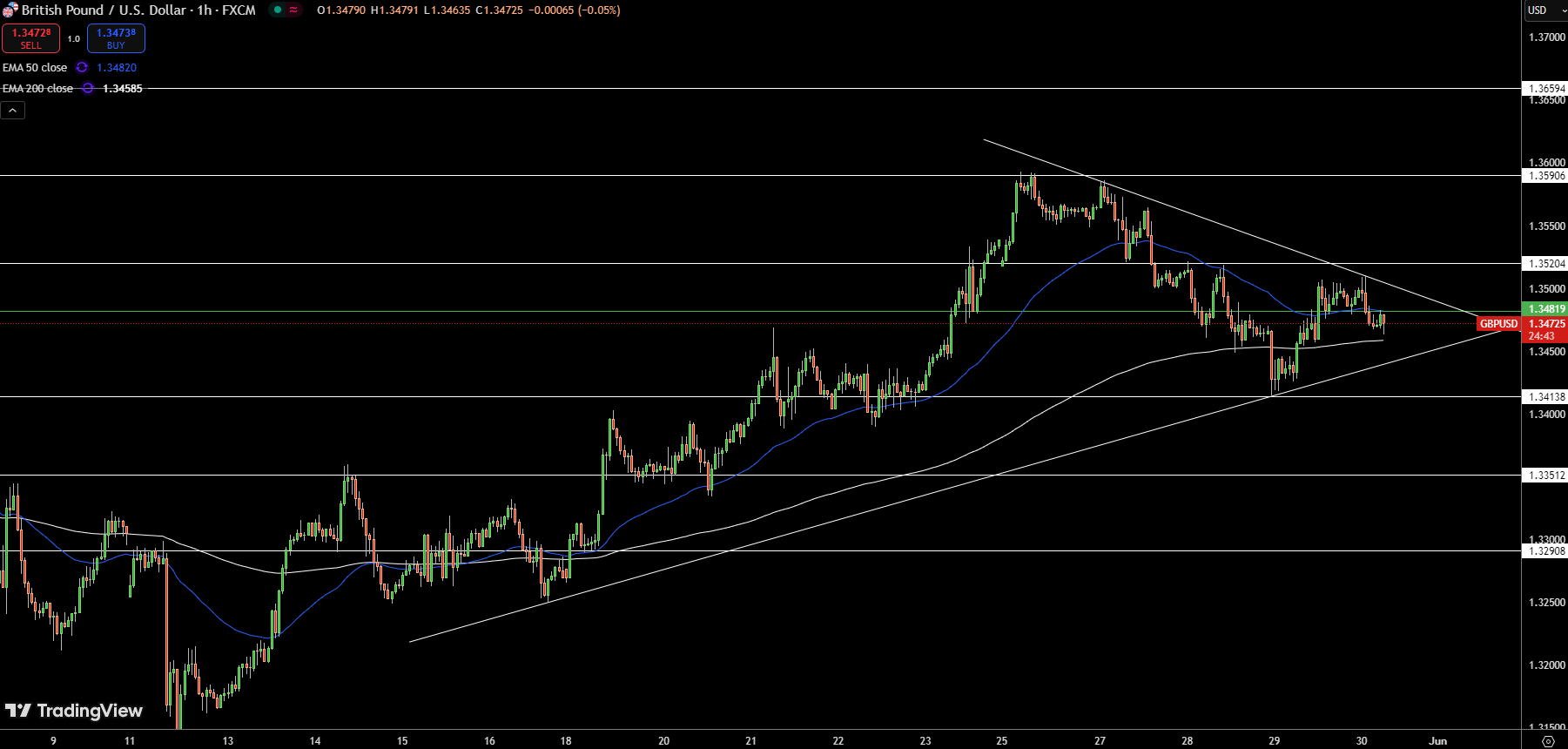Click the GBP/USD flag icon
Viewport: 1568px width, 749px height.
pyautogui.click(x=10, y=10)
